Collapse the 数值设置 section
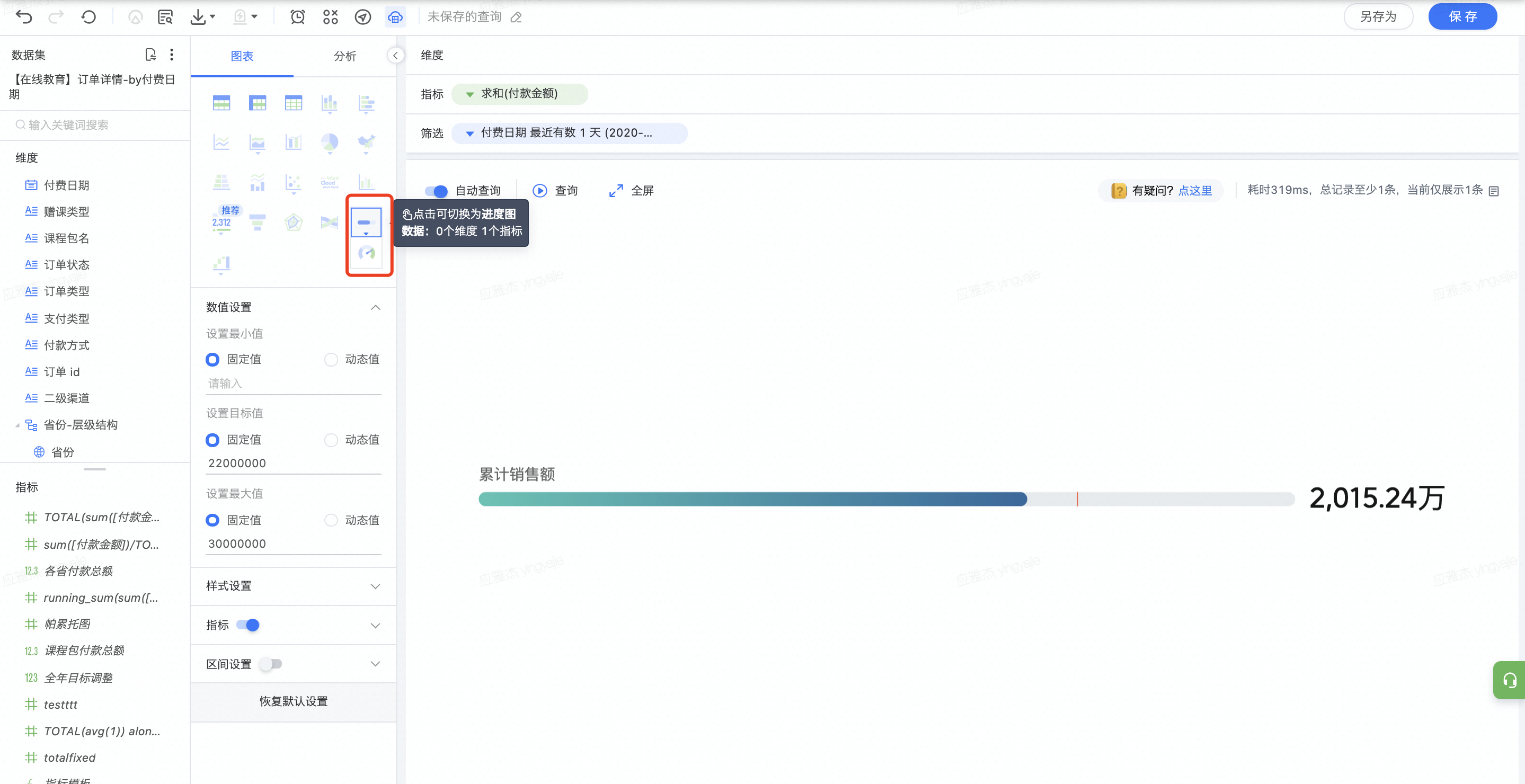 click(x=375, y=307)
